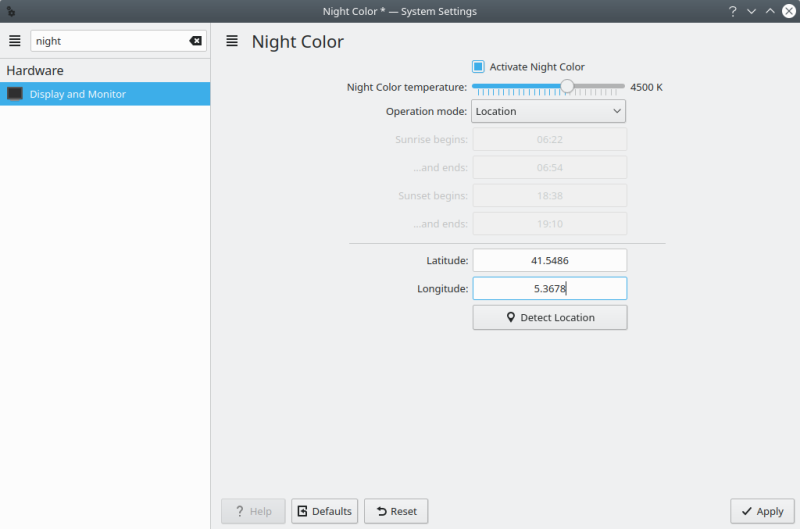This screenshot has width=800, height=529.
Task: Minimize the System Settings window
Action: coord(751,11)
